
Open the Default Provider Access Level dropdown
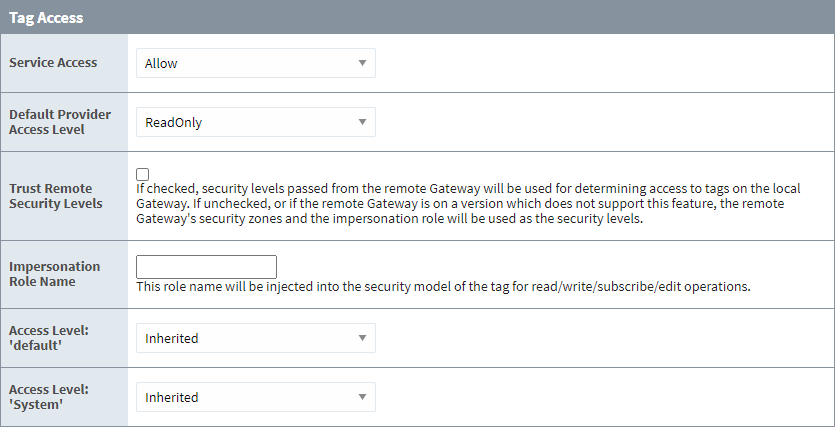coord(255,123)
